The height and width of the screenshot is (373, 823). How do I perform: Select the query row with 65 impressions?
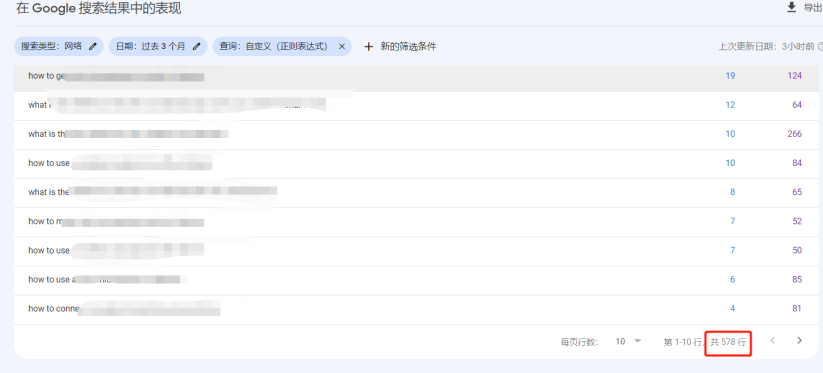coord(416,193)
